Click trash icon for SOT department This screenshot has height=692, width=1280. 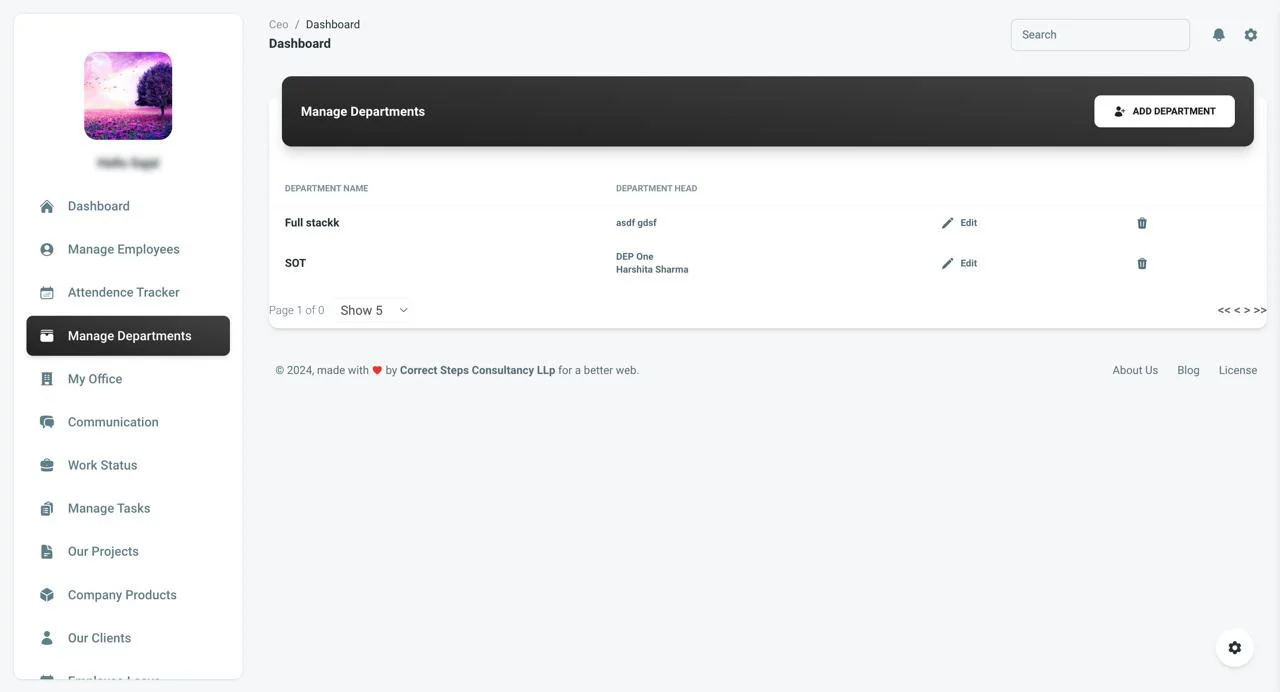(x=1142, y=264)
